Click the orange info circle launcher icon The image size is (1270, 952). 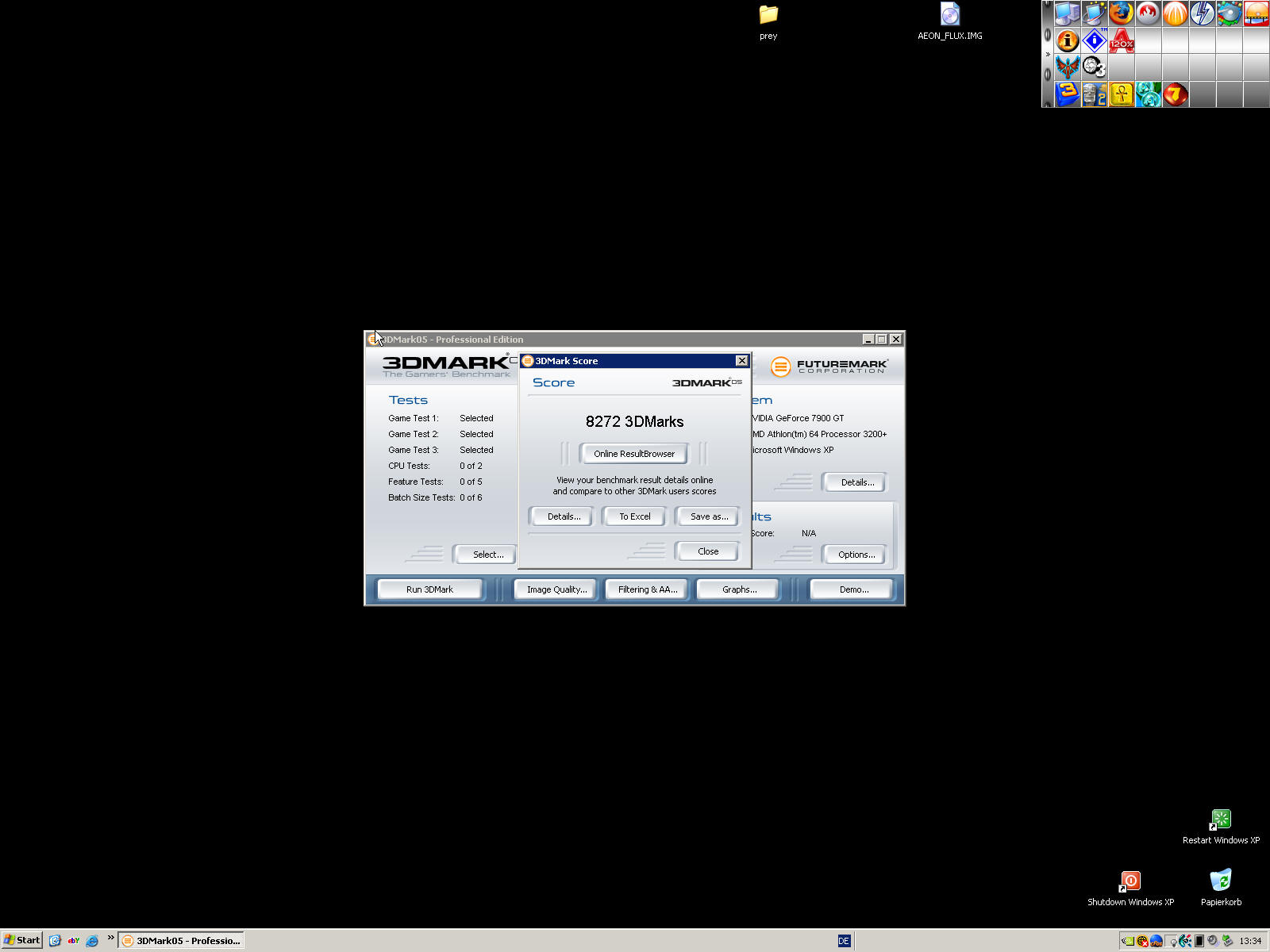click(1068, 40)
